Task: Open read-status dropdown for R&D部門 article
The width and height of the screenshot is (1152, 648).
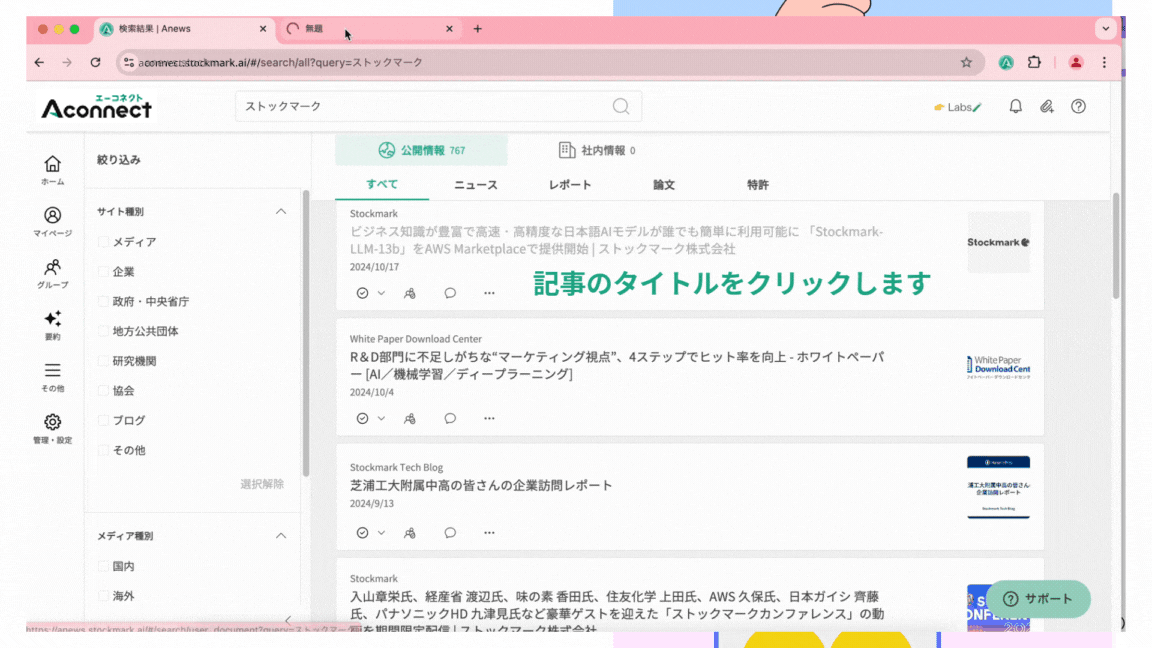Action: pyautogui.click(x=381, y=418)
